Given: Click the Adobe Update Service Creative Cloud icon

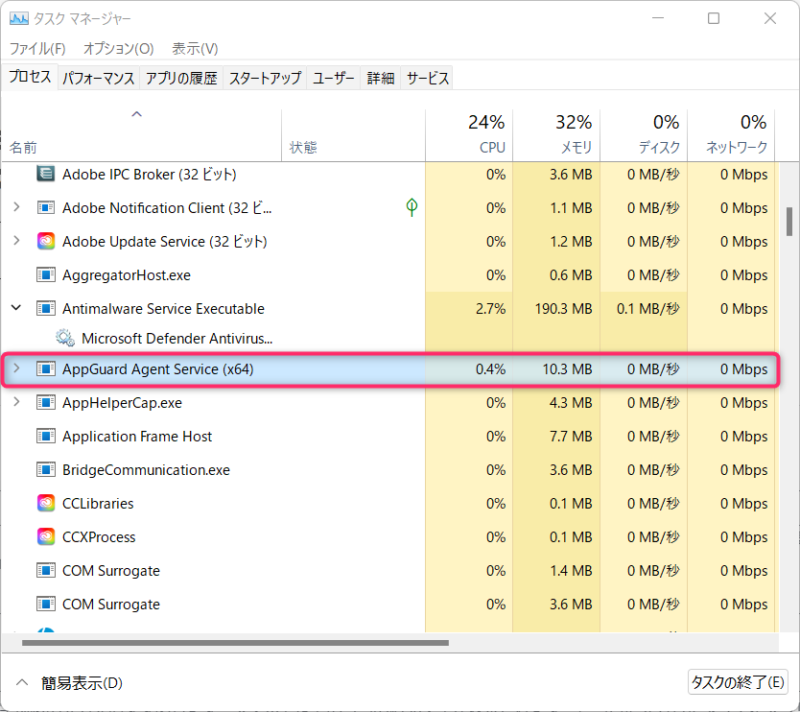Looking at the screenshot, I should 45,241.
